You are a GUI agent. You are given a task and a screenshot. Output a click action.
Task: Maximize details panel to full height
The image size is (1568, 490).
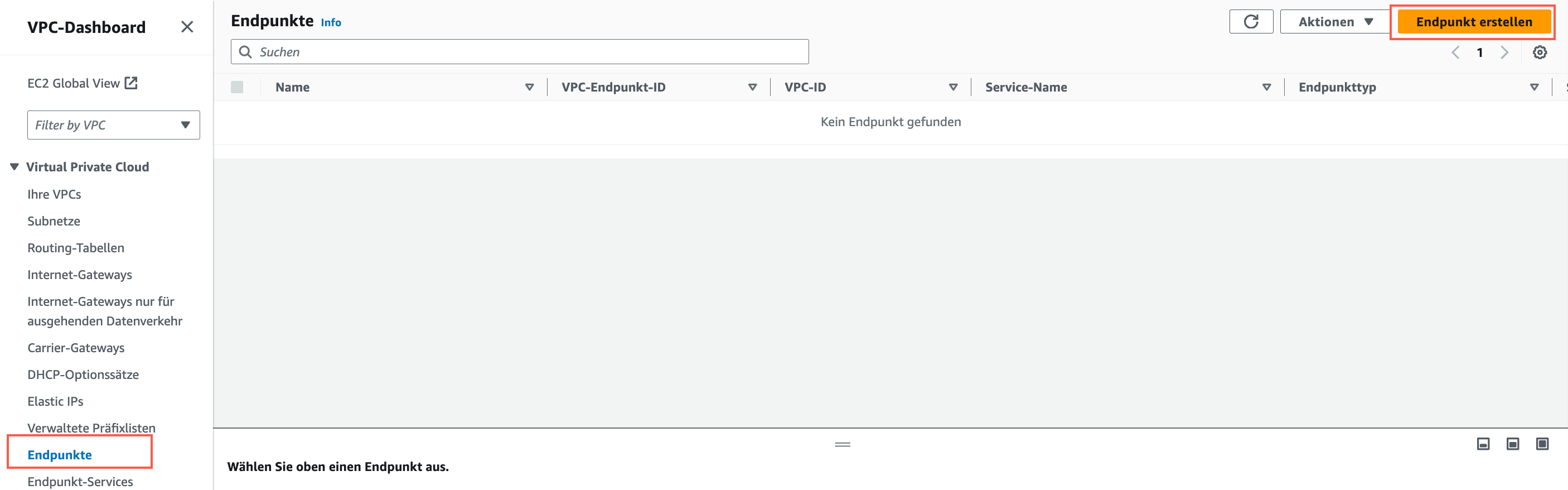click(1542, 444)
